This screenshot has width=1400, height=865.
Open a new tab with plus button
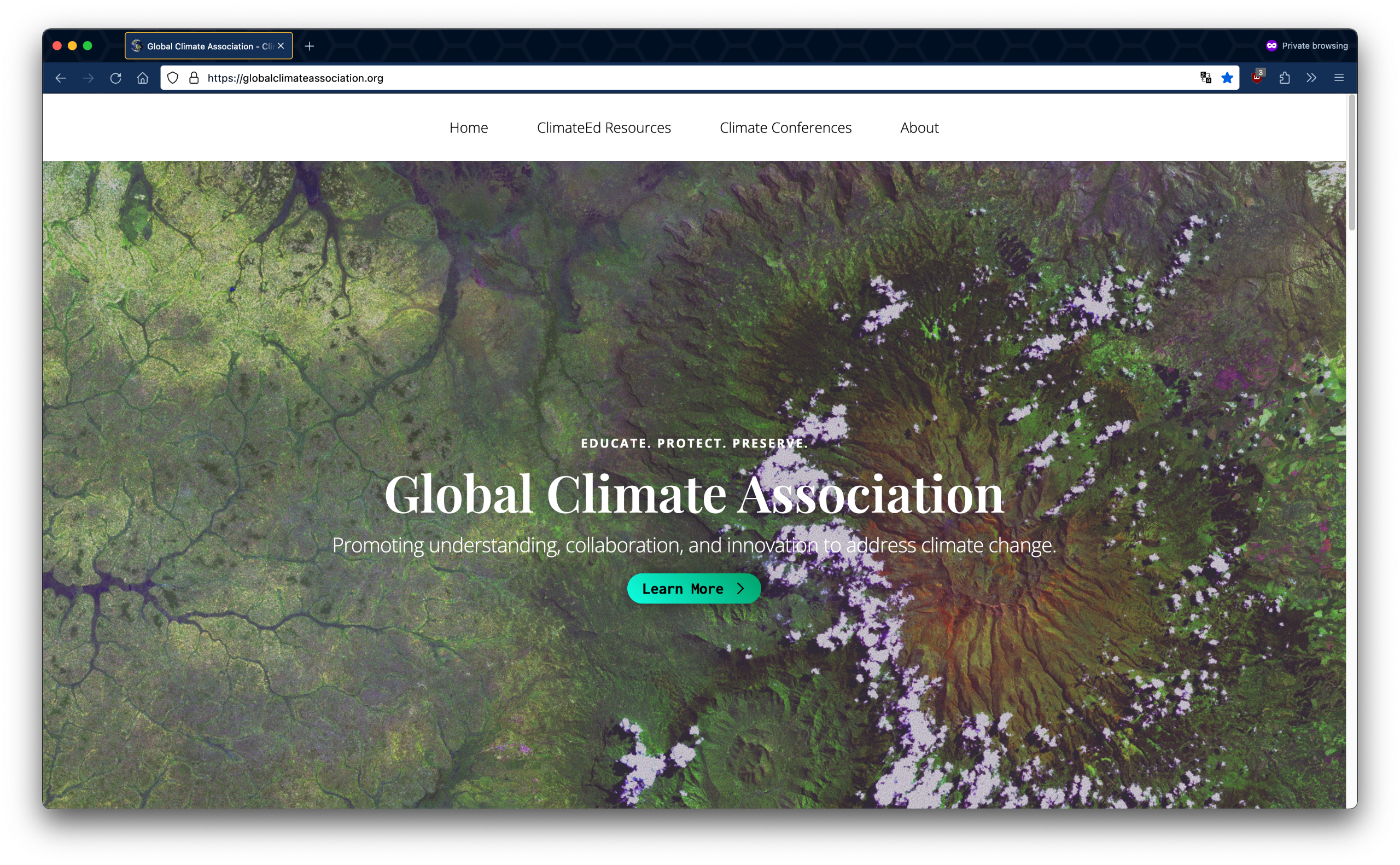(310, 46)
